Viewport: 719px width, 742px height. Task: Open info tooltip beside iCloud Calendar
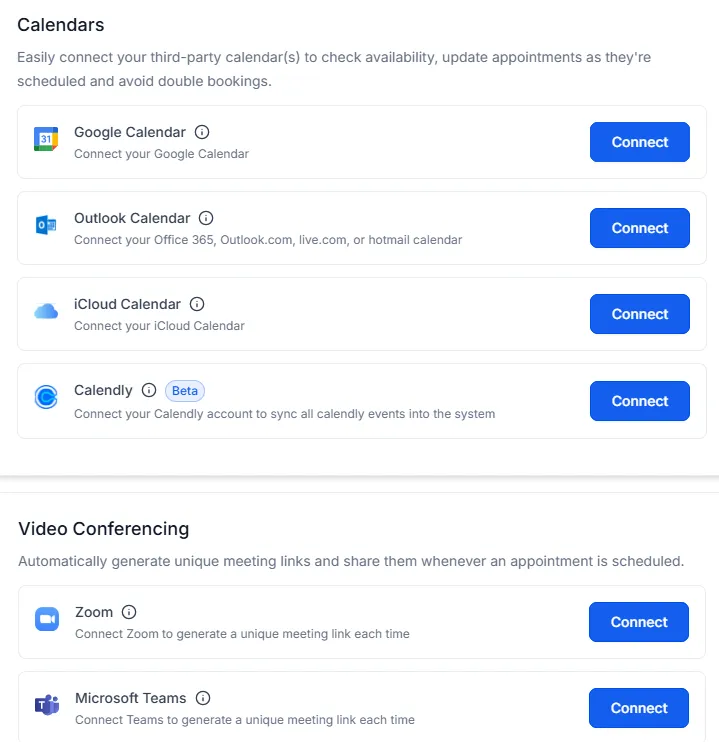[197, 304]
